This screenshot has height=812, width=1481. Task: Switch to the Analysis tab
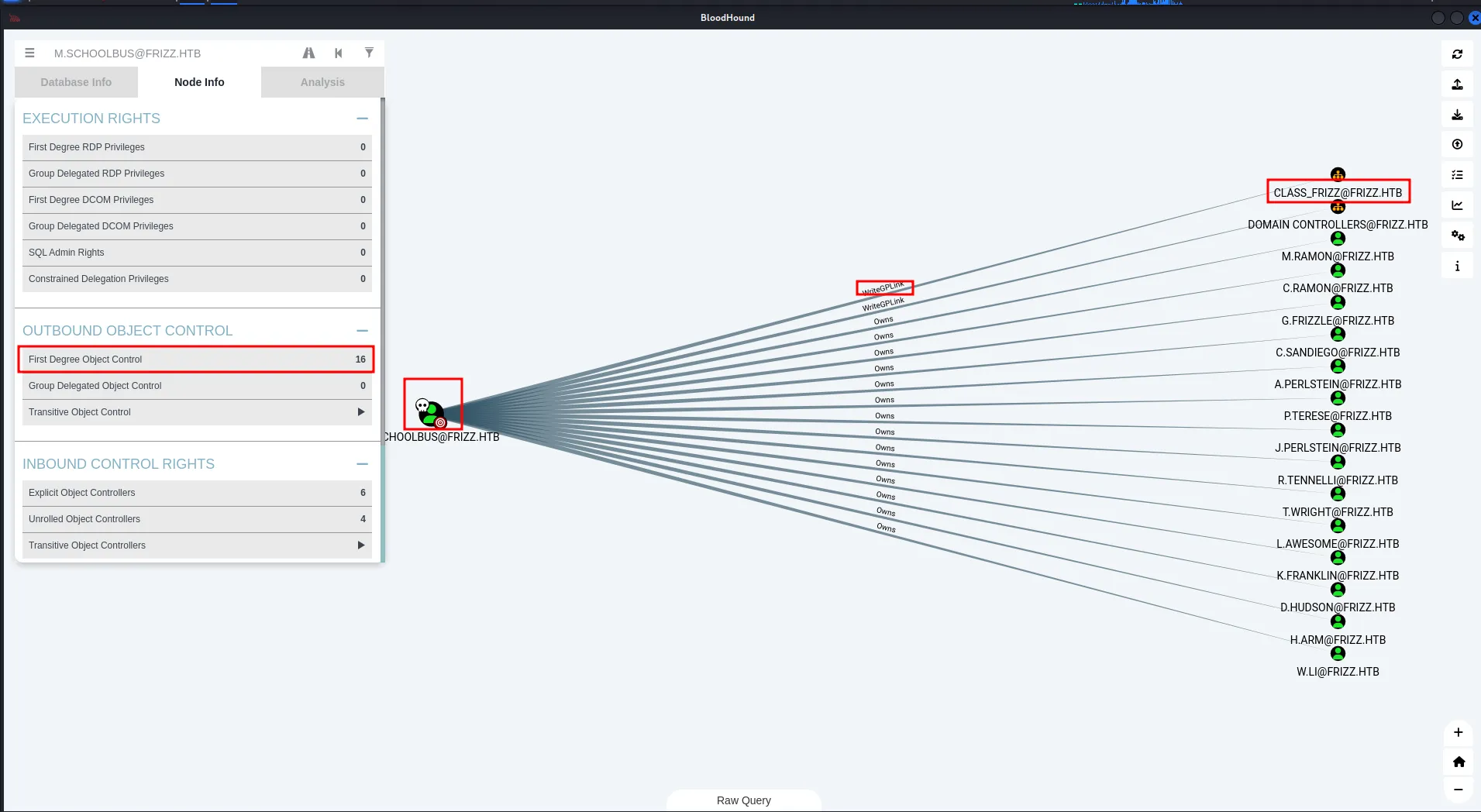(322, 82)
